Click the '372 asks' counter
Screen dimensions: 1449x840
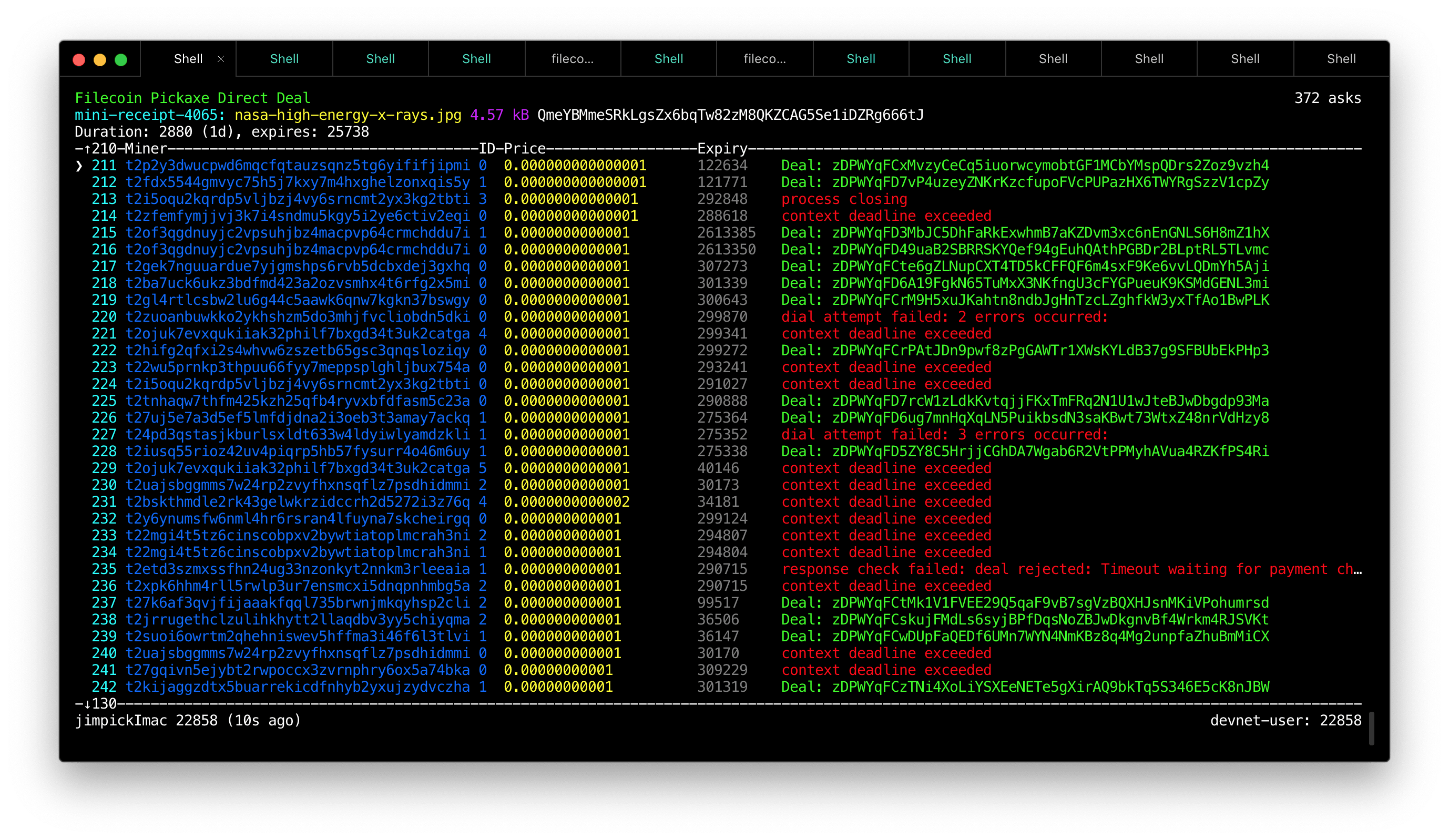(1328, 98)
